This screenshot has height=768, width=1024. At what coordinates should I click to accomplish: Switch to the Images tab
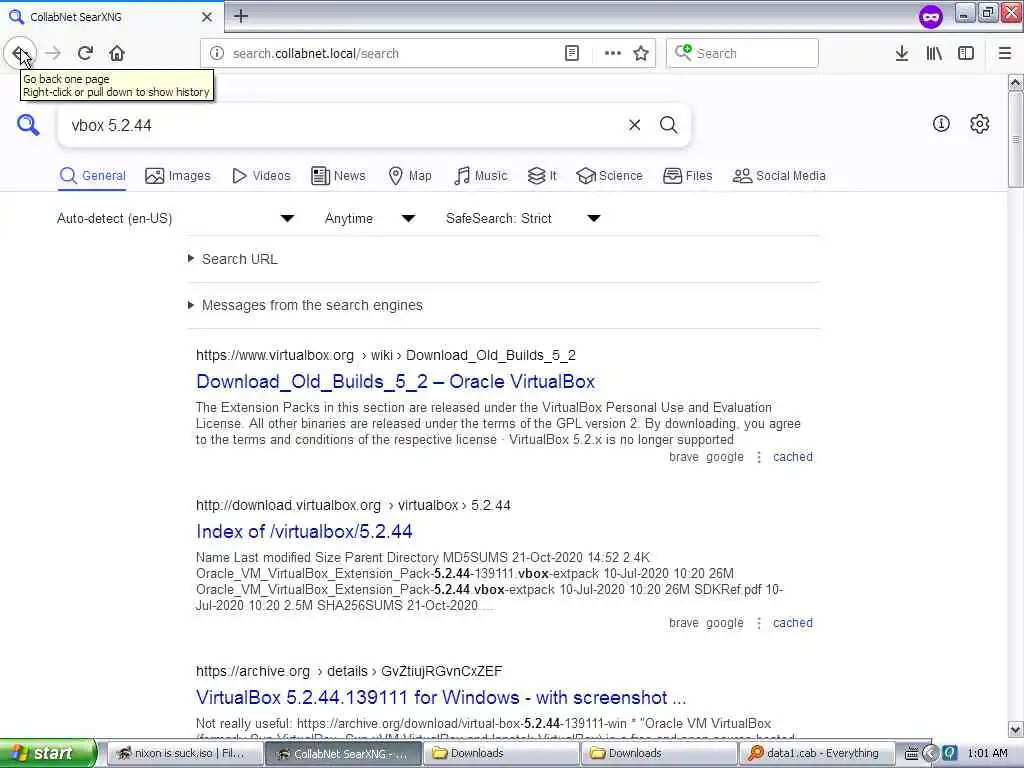coord(178,176)
